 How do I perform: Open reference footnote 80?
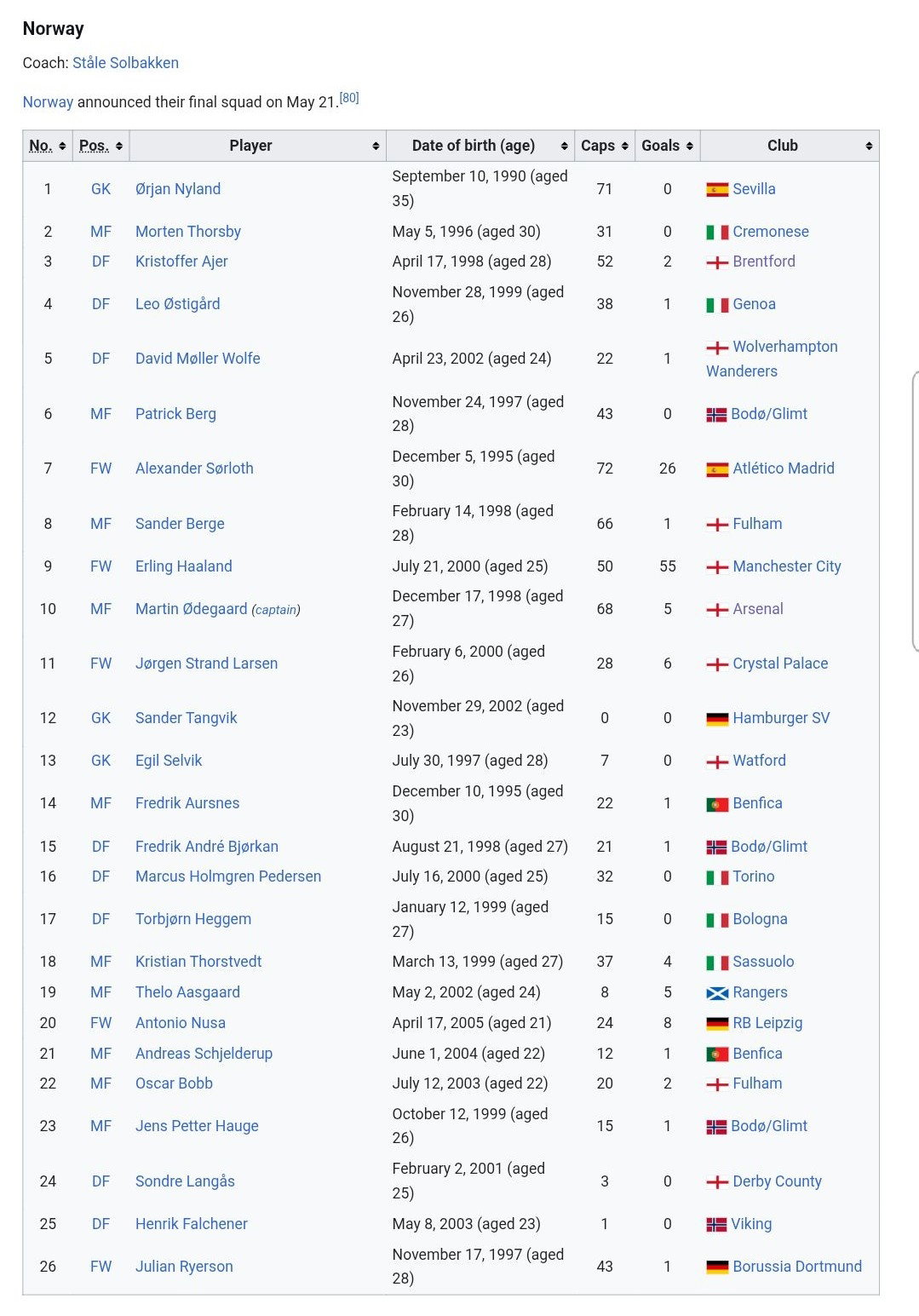coord(349,98)
